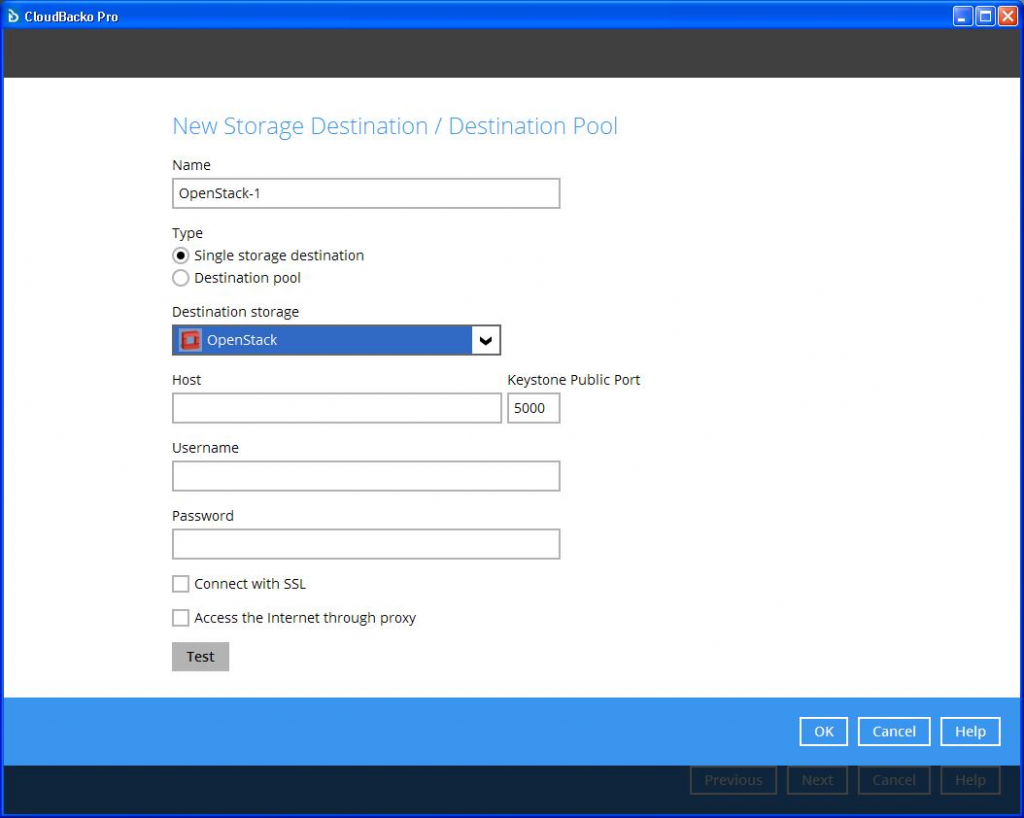Click the OpenStack destination storage combo box

336,340
